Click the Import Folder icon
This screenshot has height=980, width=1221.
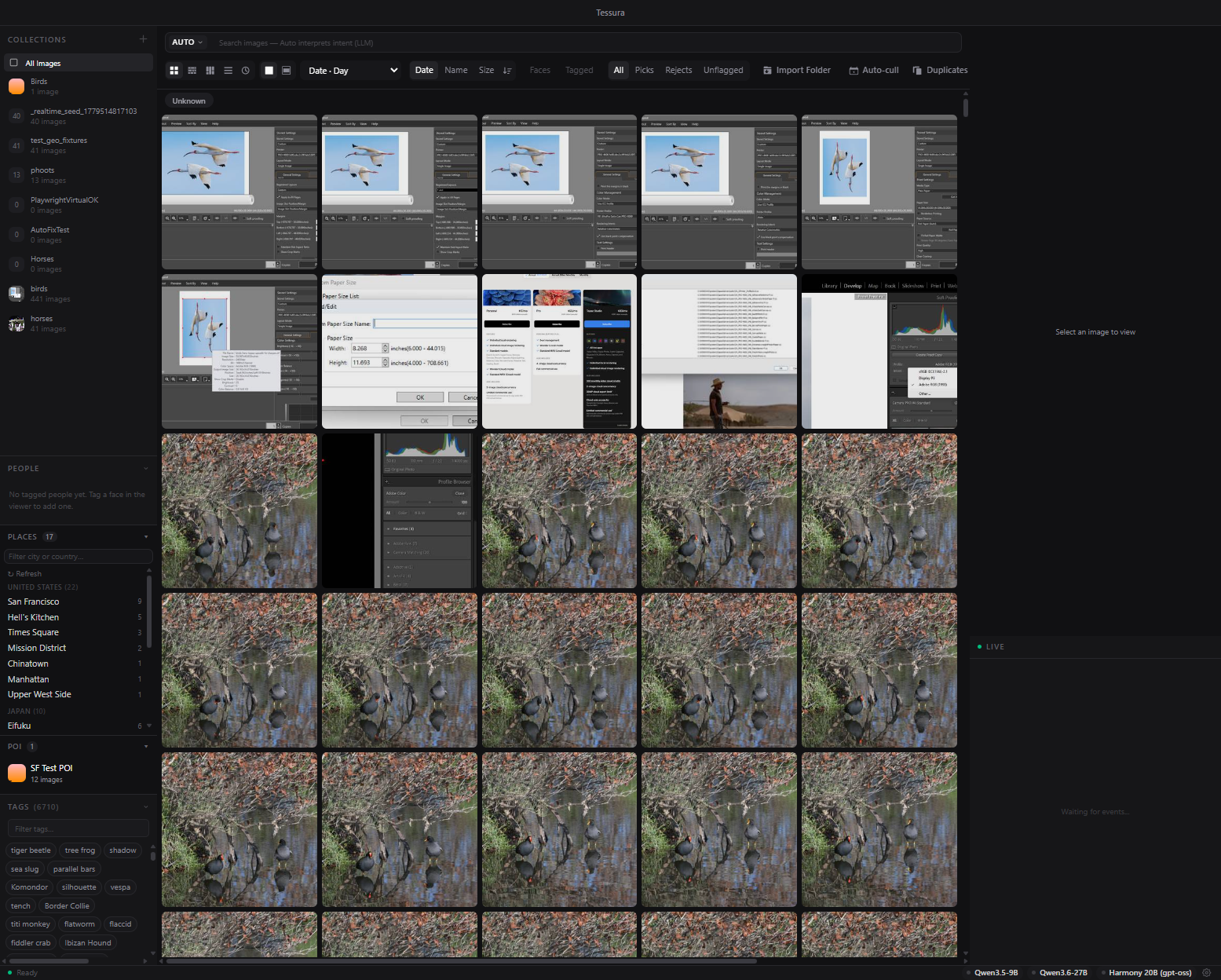(768, 71)
